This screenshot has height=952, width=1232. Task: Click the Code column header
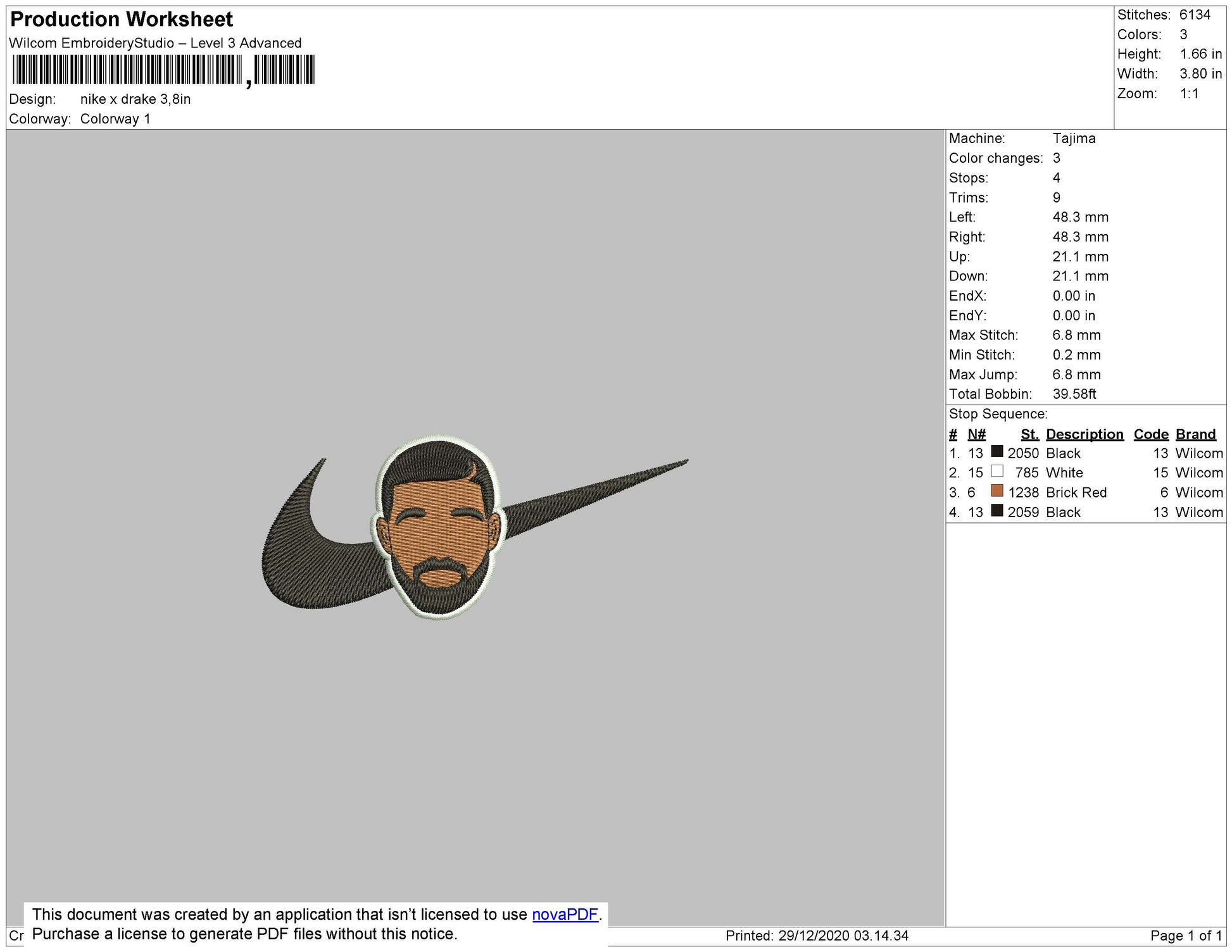(x=1150, y=434)
